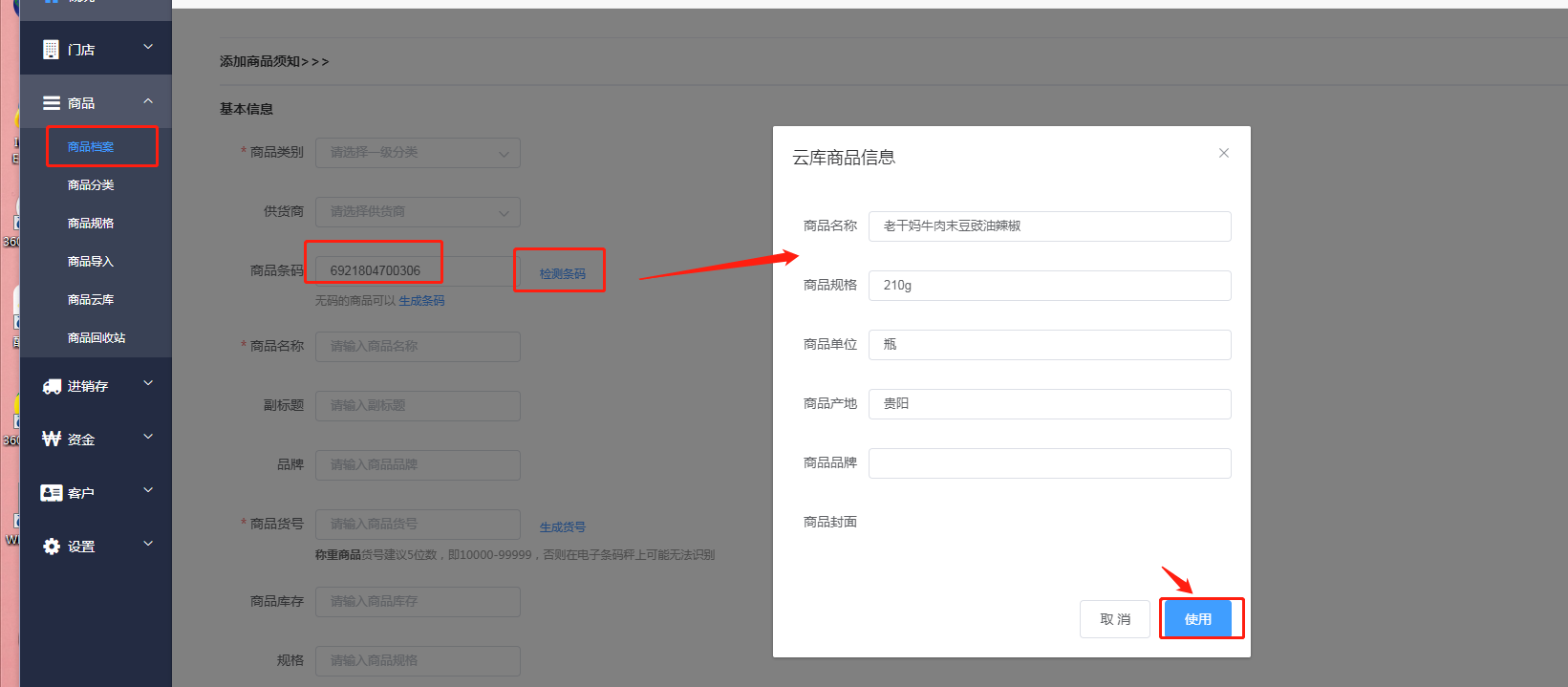Click the empty 商品品牌 field in dialog

pyautogui.click(x=1049, y=463)
